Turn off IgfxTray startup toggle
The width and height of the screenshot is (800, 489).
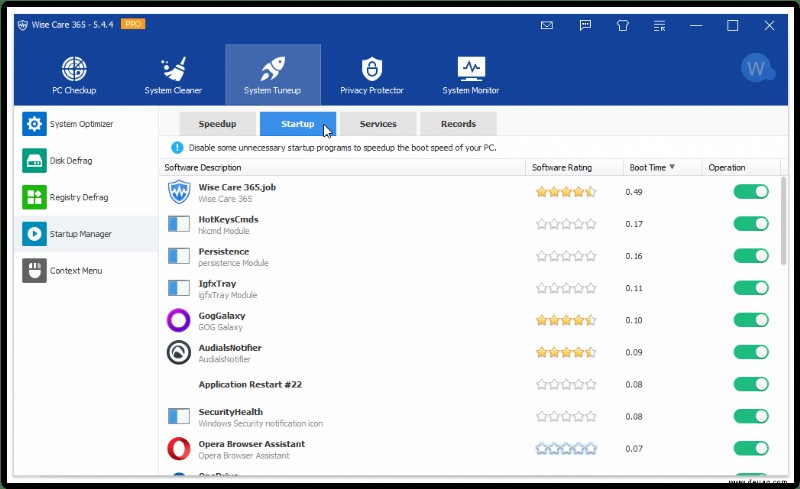click(x=751, y=288)
